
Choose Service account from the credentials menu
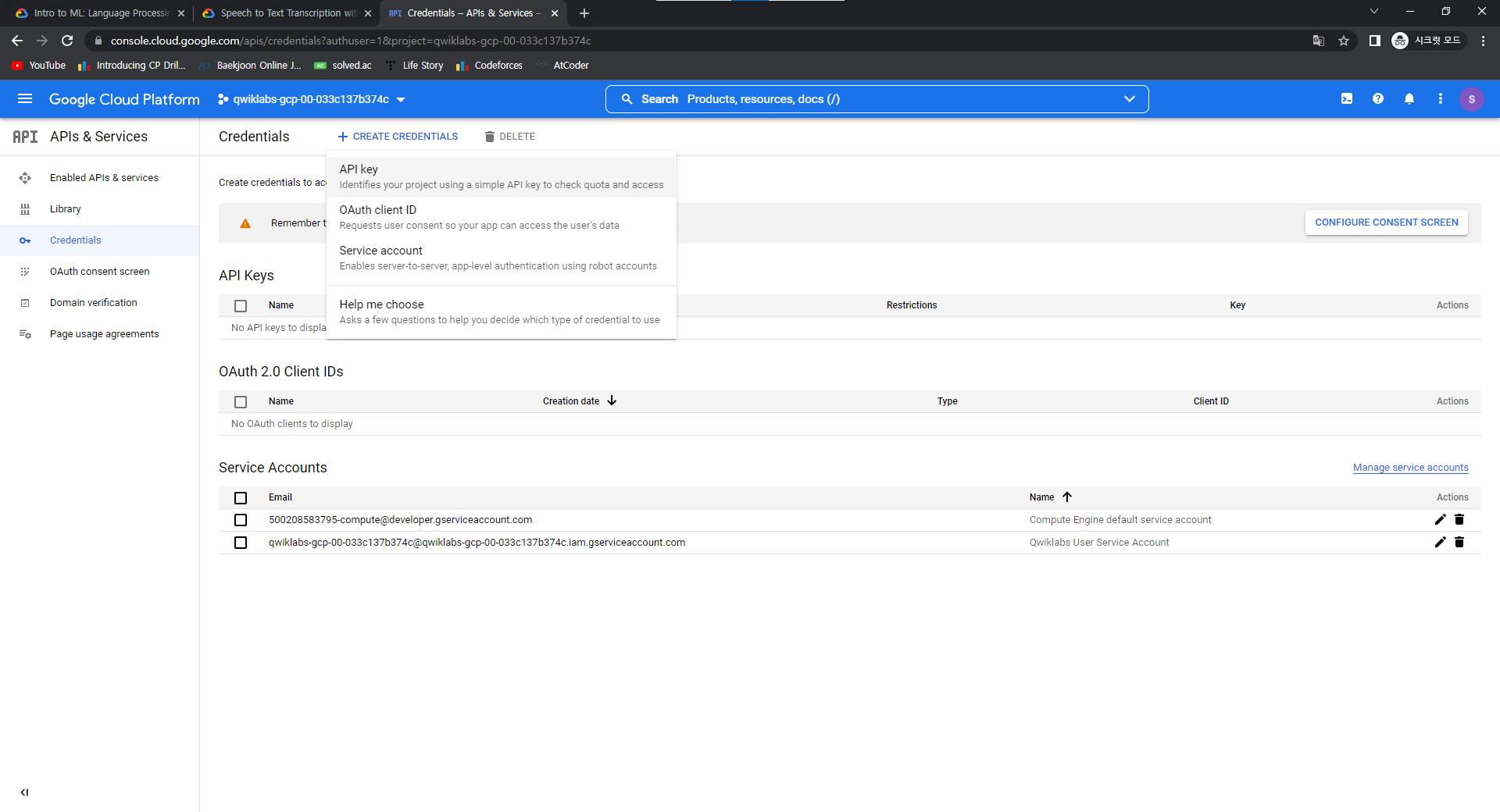click(502, 258)
